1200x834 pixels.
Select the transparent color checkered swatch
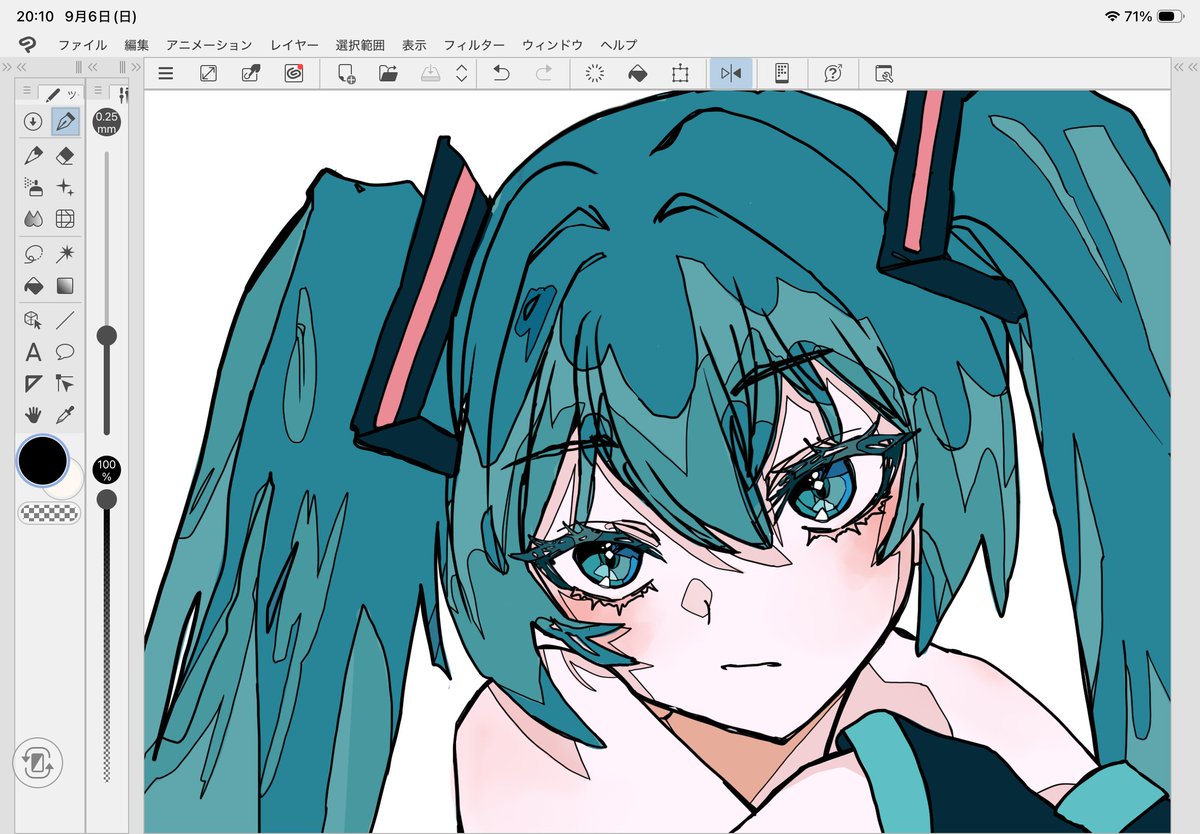click(x=49, y=513)
